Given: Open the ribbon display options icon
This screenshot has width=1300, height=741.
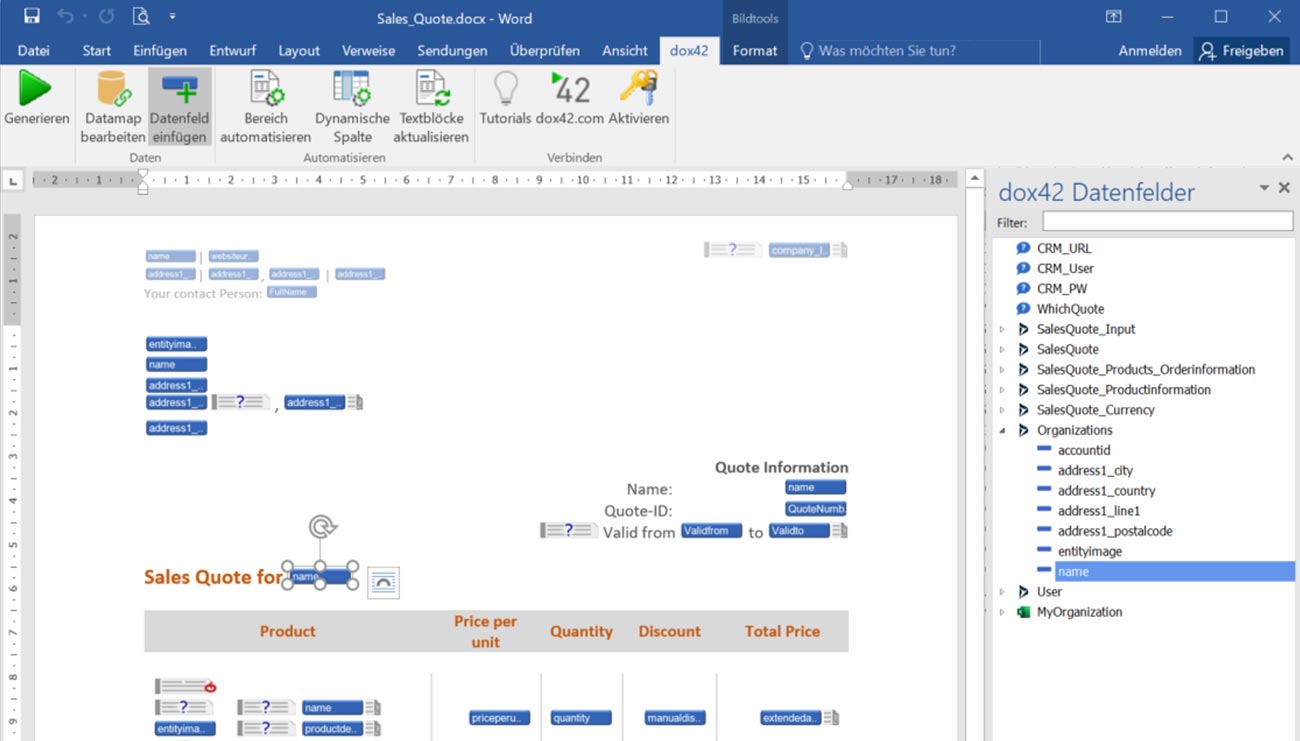Looking at the screenshot, I should coord(1113,17).
